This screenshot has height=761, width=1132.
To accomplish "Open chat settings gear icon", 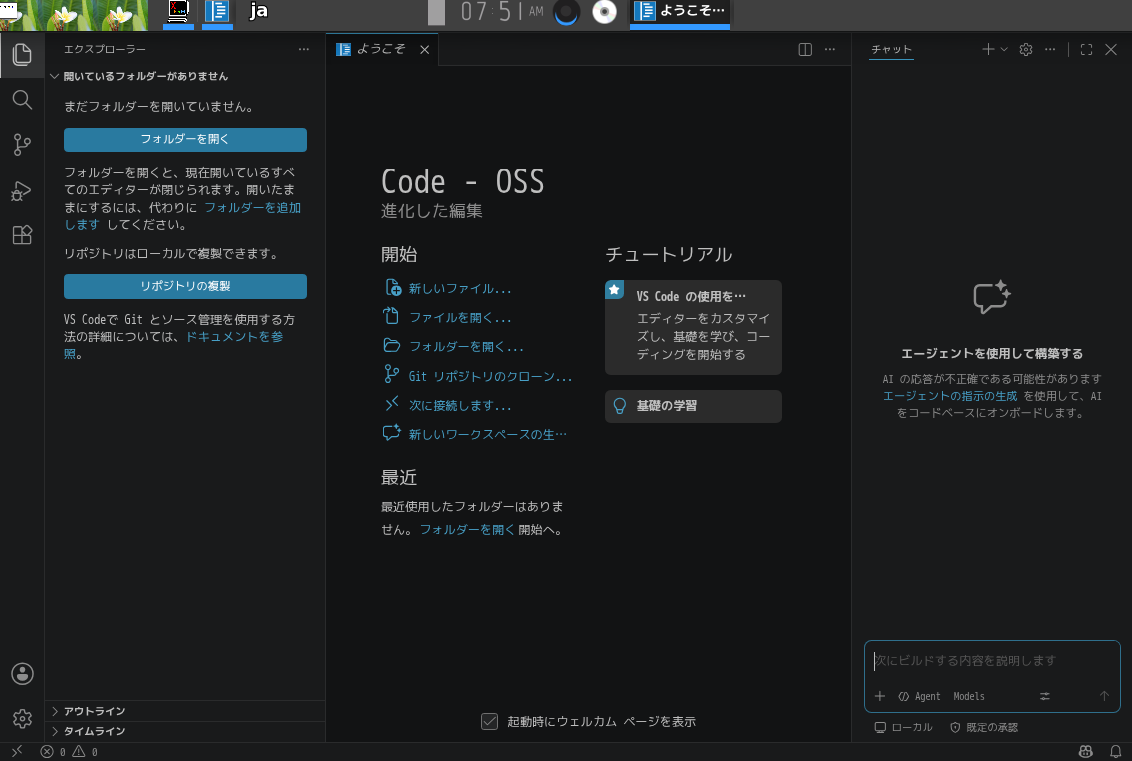I will tap(1026, 49).
